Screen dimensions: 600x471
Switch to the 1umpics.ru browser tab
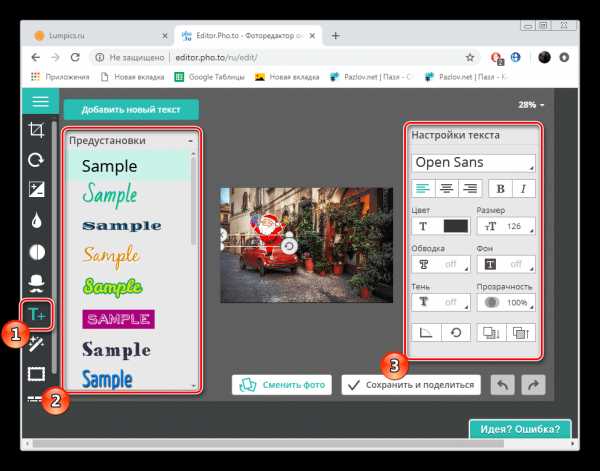pyautogui.click(x=98, y=36)
